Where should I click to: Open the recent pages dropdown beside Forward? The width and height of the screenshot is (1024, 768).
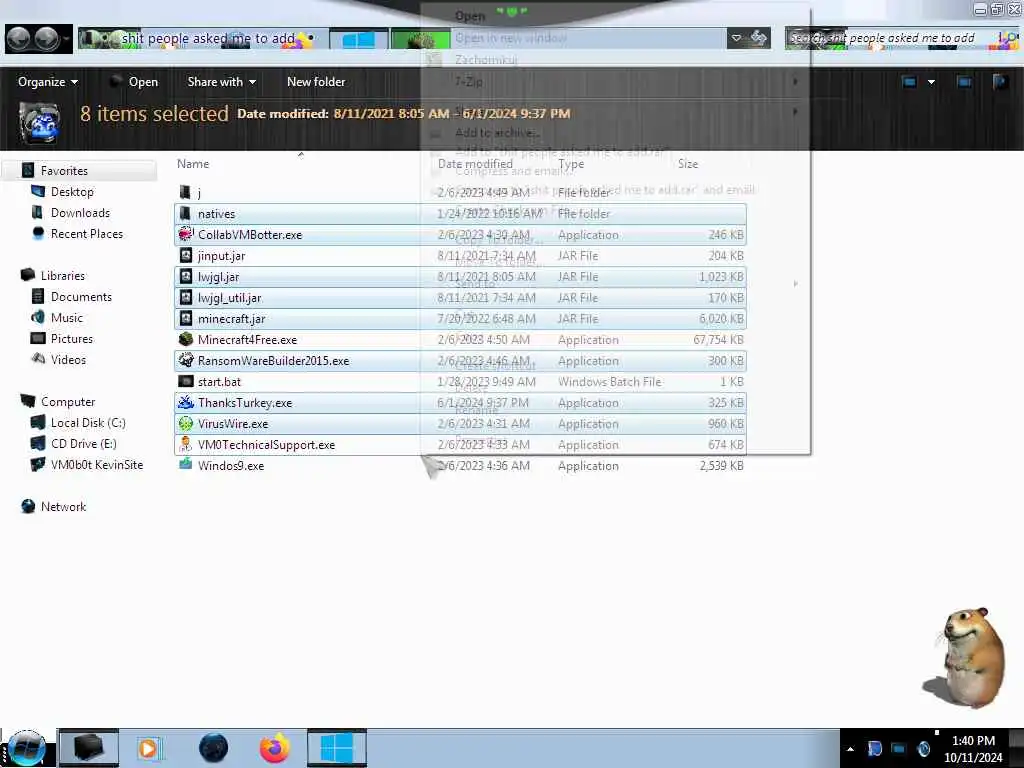tap(66, 39)
